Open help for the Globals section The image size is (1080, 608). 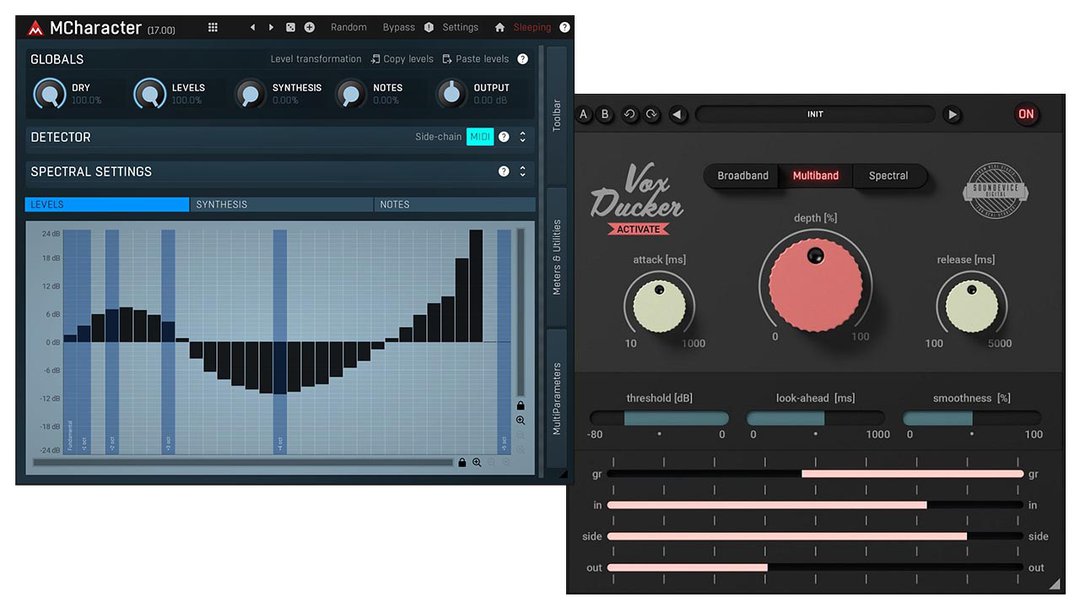coord(522,59)
